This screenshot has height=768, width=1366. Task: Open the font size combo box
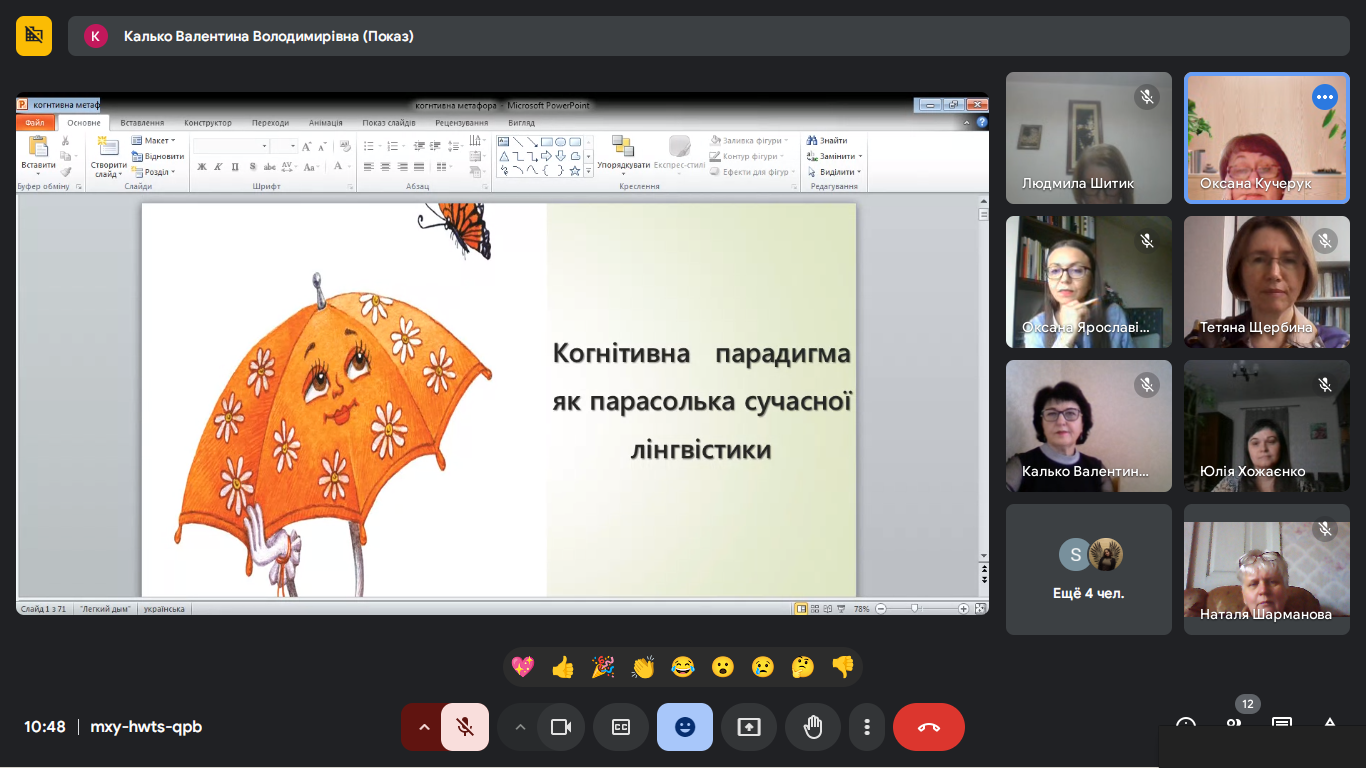[x=284, y=146]
